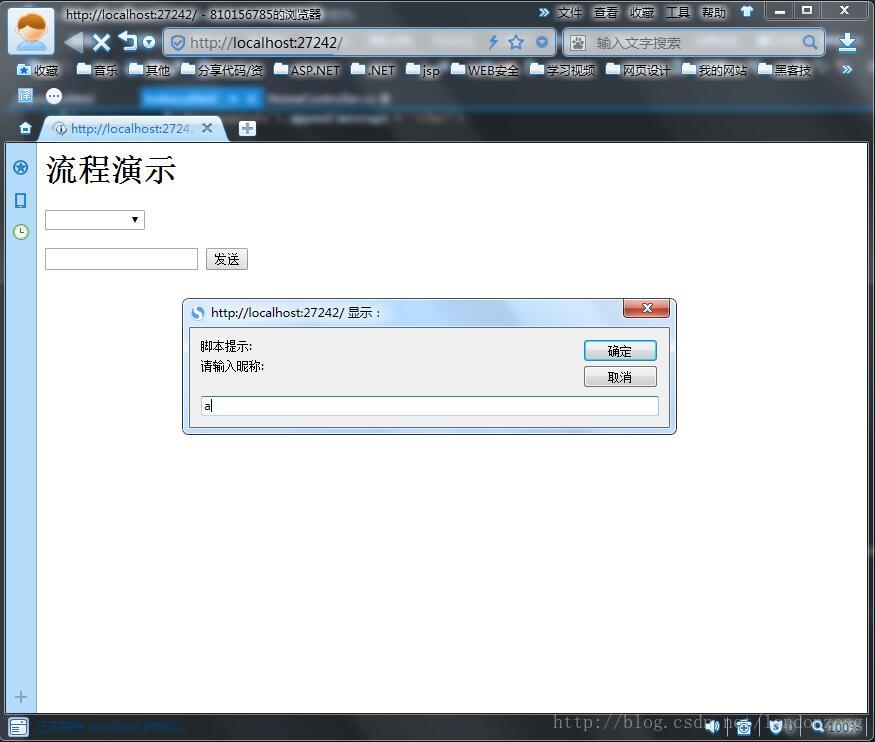
Task: Open the sidebar history clock icon
Action: pyautogui.click(x=20, y=232)
